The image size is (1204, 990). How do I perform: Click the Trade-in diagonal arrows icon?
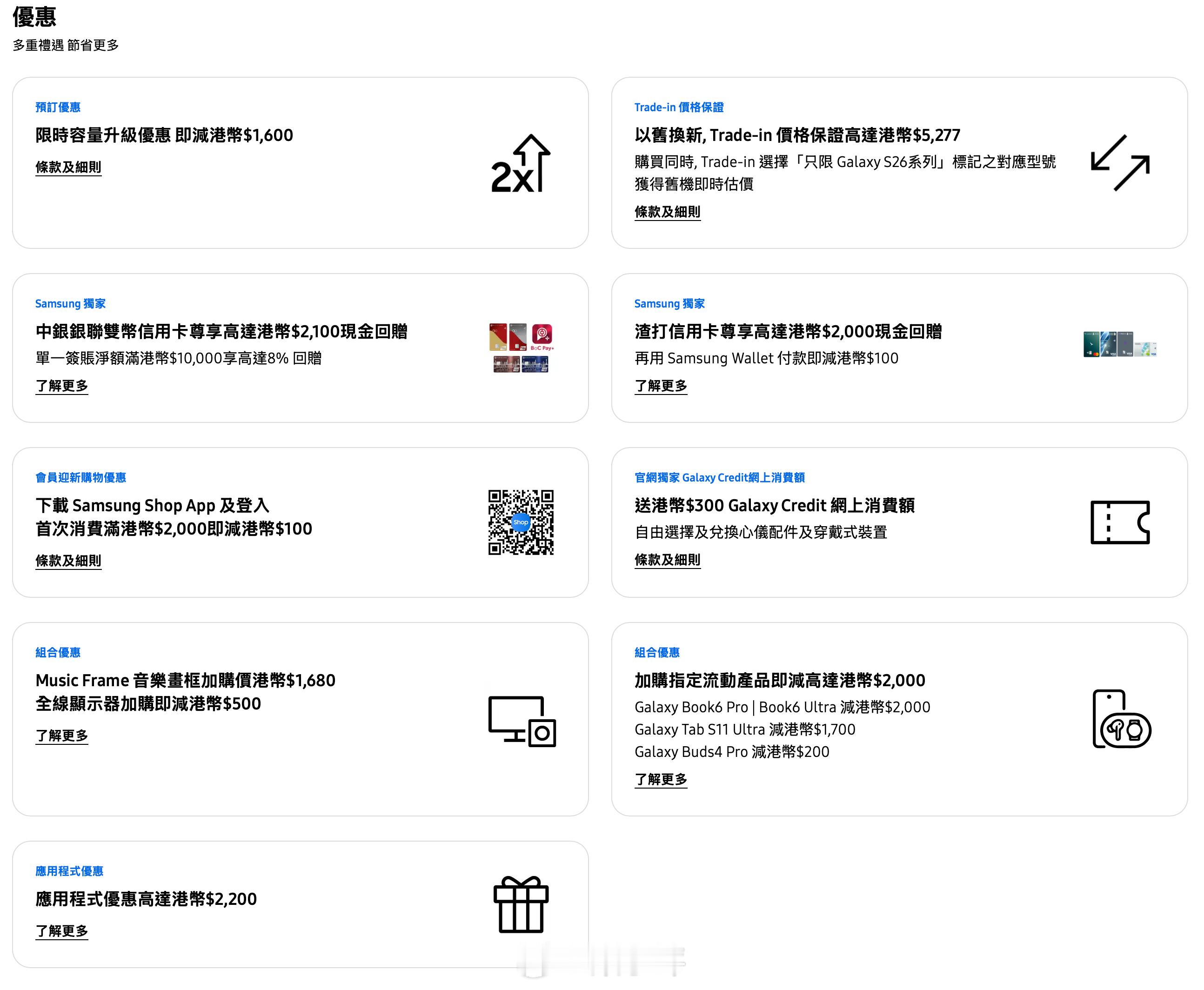click(x=1120, y=163)
